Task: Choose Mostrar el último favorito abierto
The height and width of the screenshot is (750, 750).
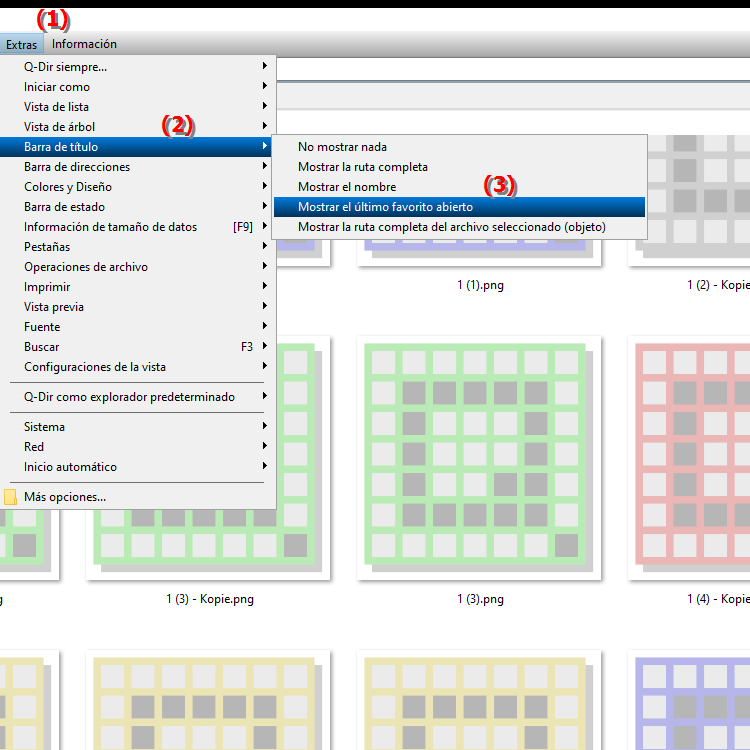Action: tap(459, 207)
